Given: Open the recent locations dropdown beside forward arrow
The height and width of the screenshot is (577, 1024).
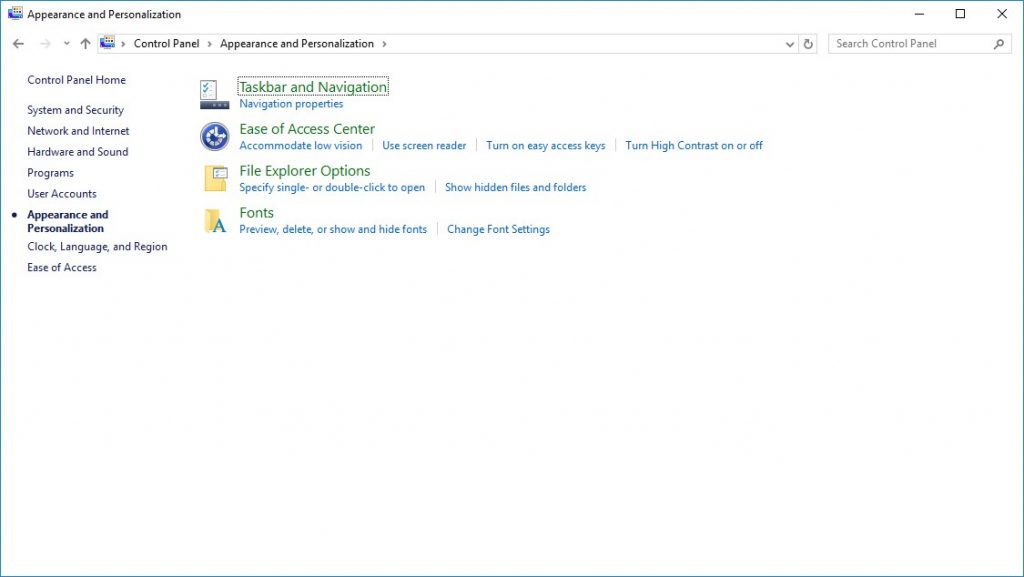Looking at the screenshot, I should (x=66, y=43).
